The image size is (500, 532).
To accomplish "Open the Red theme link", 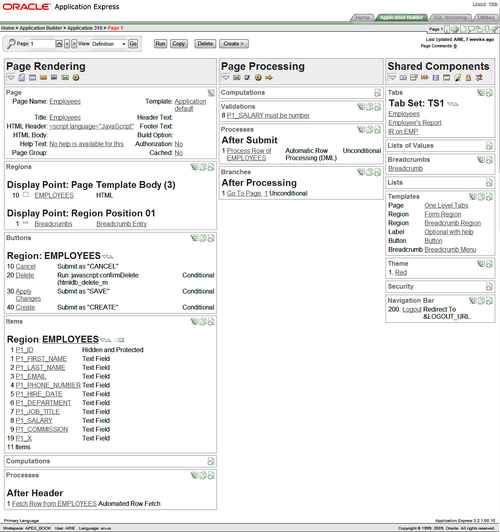I will (401, 273).
